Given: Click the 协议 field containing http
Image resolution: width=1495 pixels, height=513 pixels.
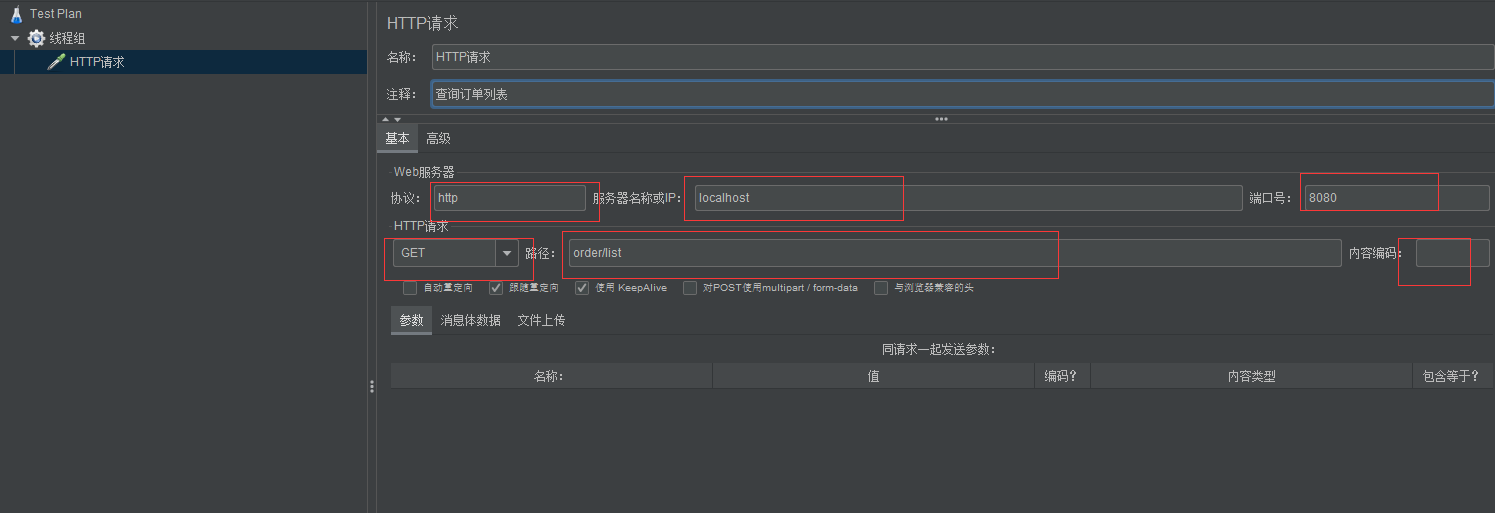Looking at the screenshot, I should (510, 198).
